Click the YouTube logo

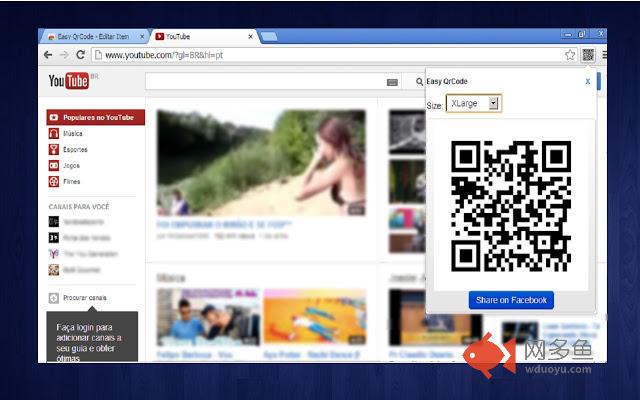[x=69, y=81]
